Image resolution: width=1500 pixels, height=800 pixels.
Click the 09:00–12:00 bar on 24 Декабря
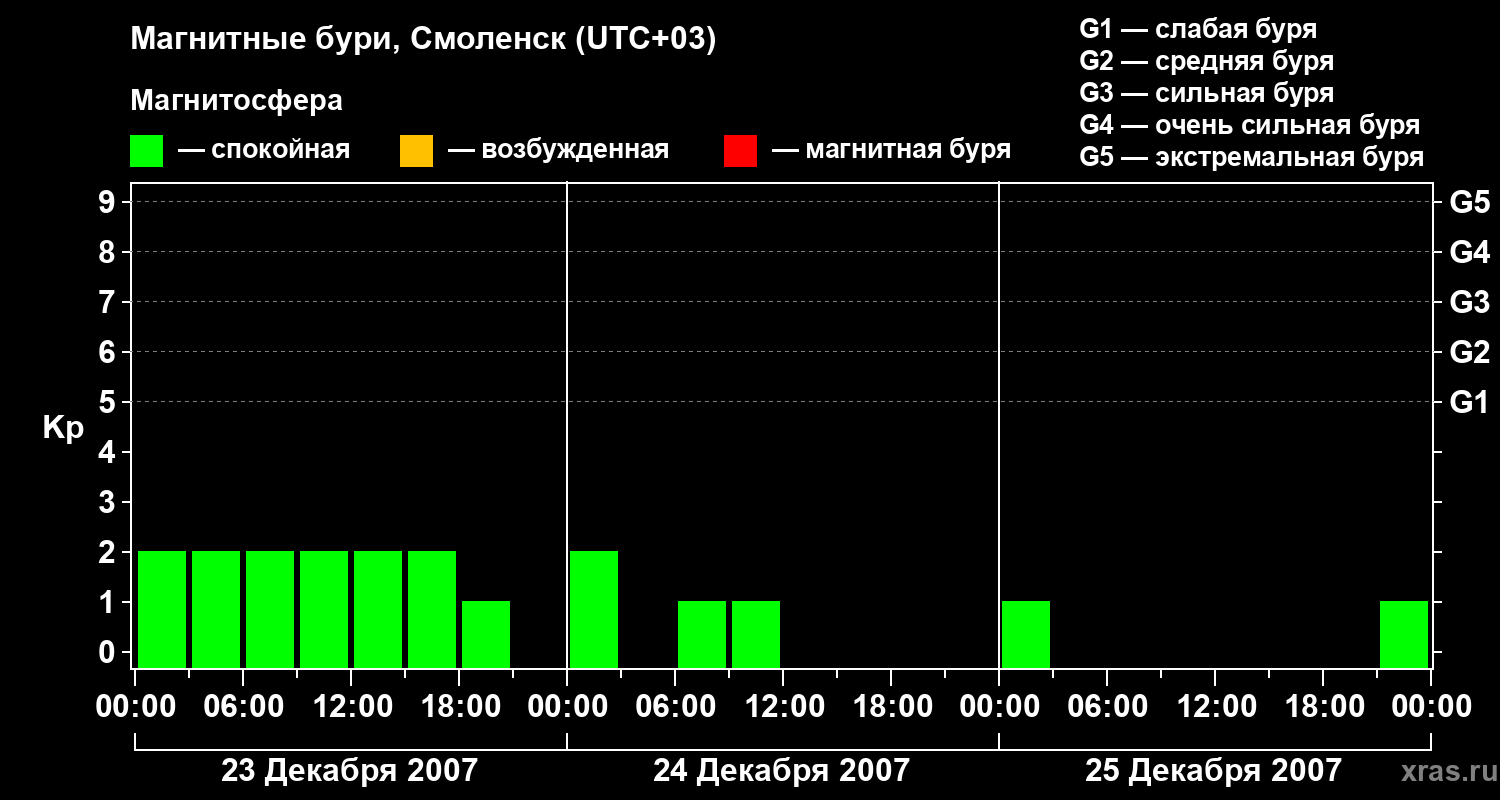(x=756, y=634)
